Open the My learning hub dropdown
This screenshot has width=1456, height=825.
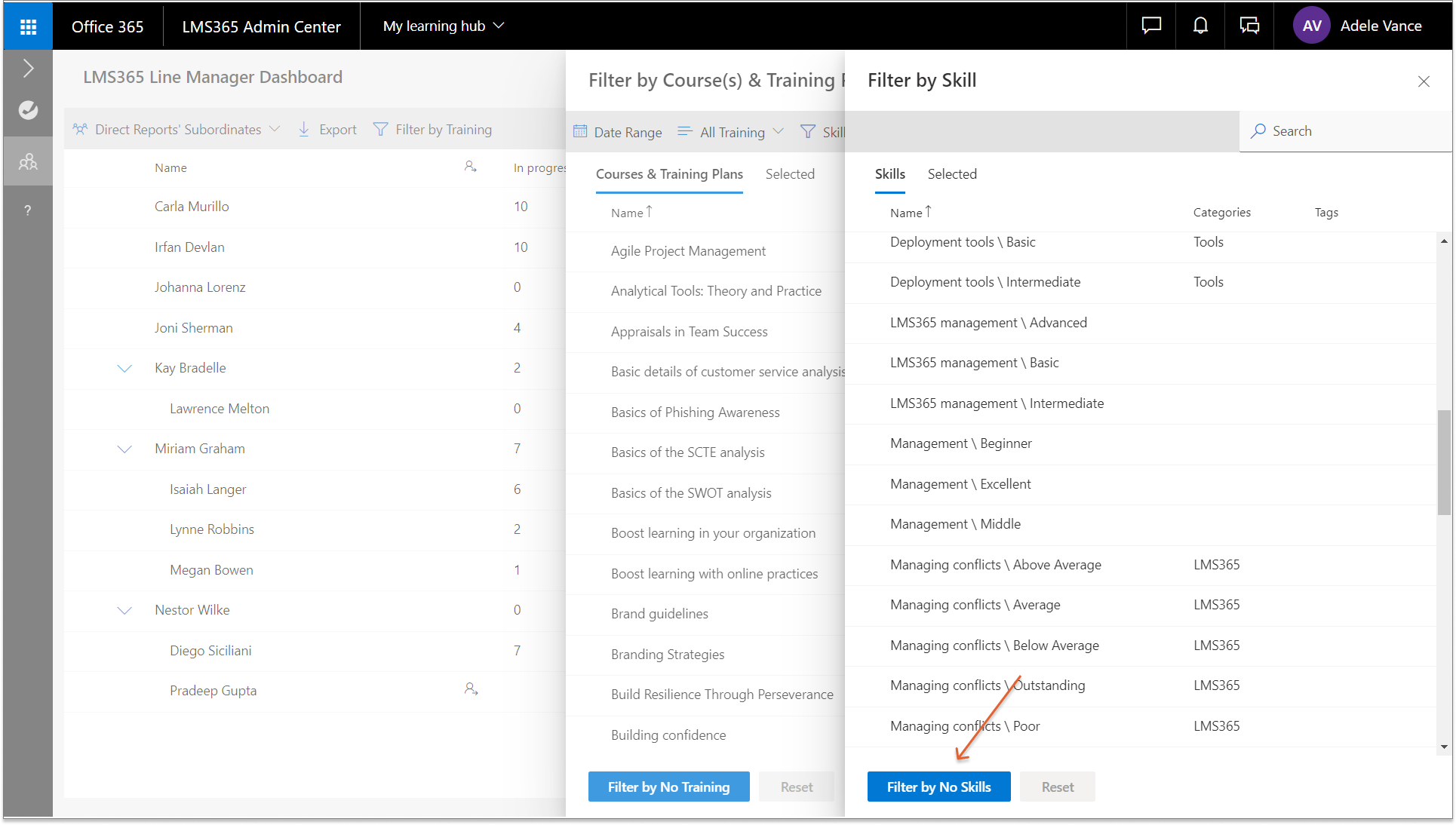(x=443, y=26)
